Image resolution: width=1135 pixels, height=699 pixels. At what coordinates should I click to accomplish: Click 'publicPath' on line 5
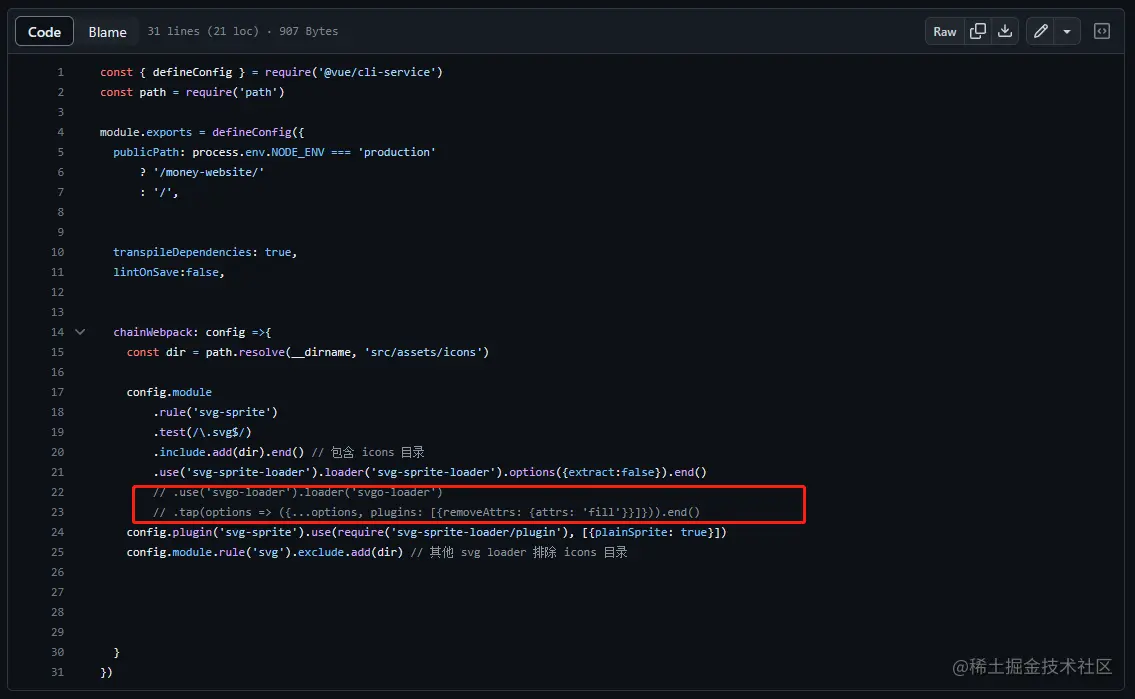(x=145, y=152)
